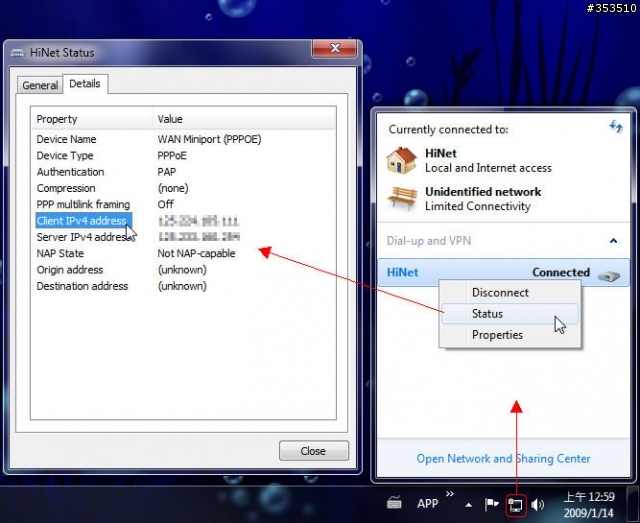Screen dimensions: 640x523
Task: Select the HiNet connection entry
Action: (x=503, y=272)
